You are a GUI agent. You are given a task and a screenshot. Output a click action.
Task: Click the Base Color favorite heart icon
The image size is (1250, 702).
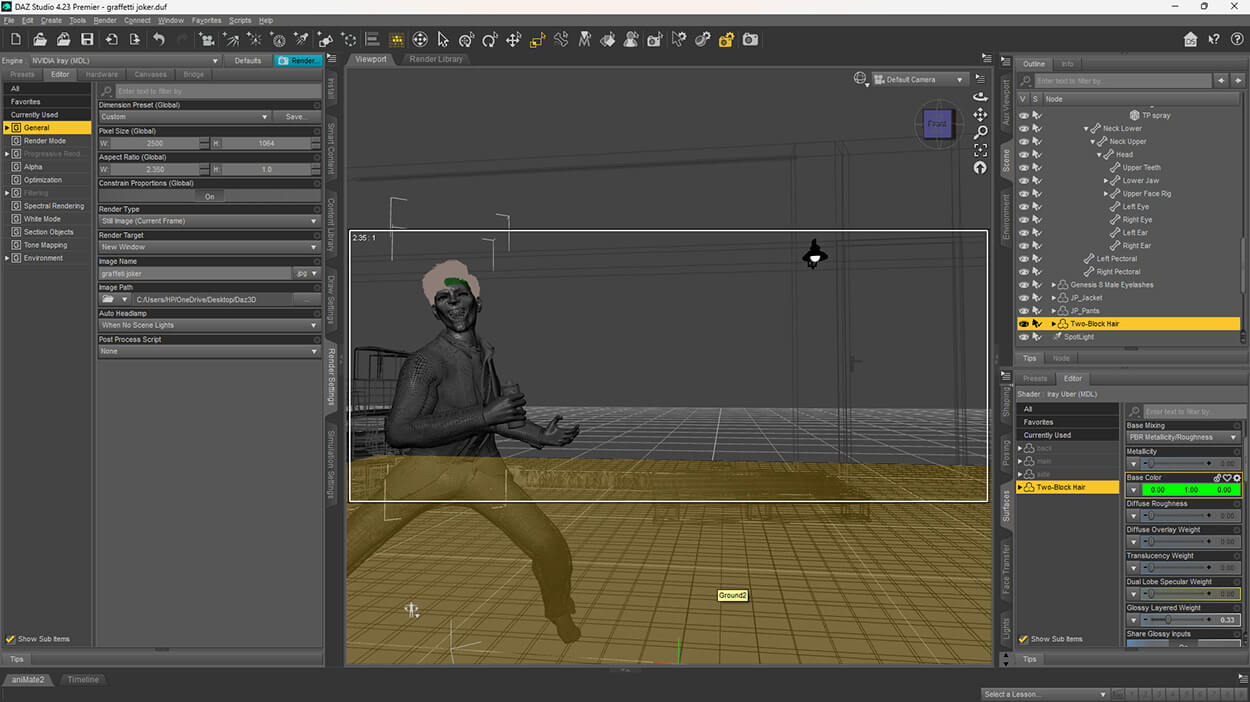[x=1227, y=478]
